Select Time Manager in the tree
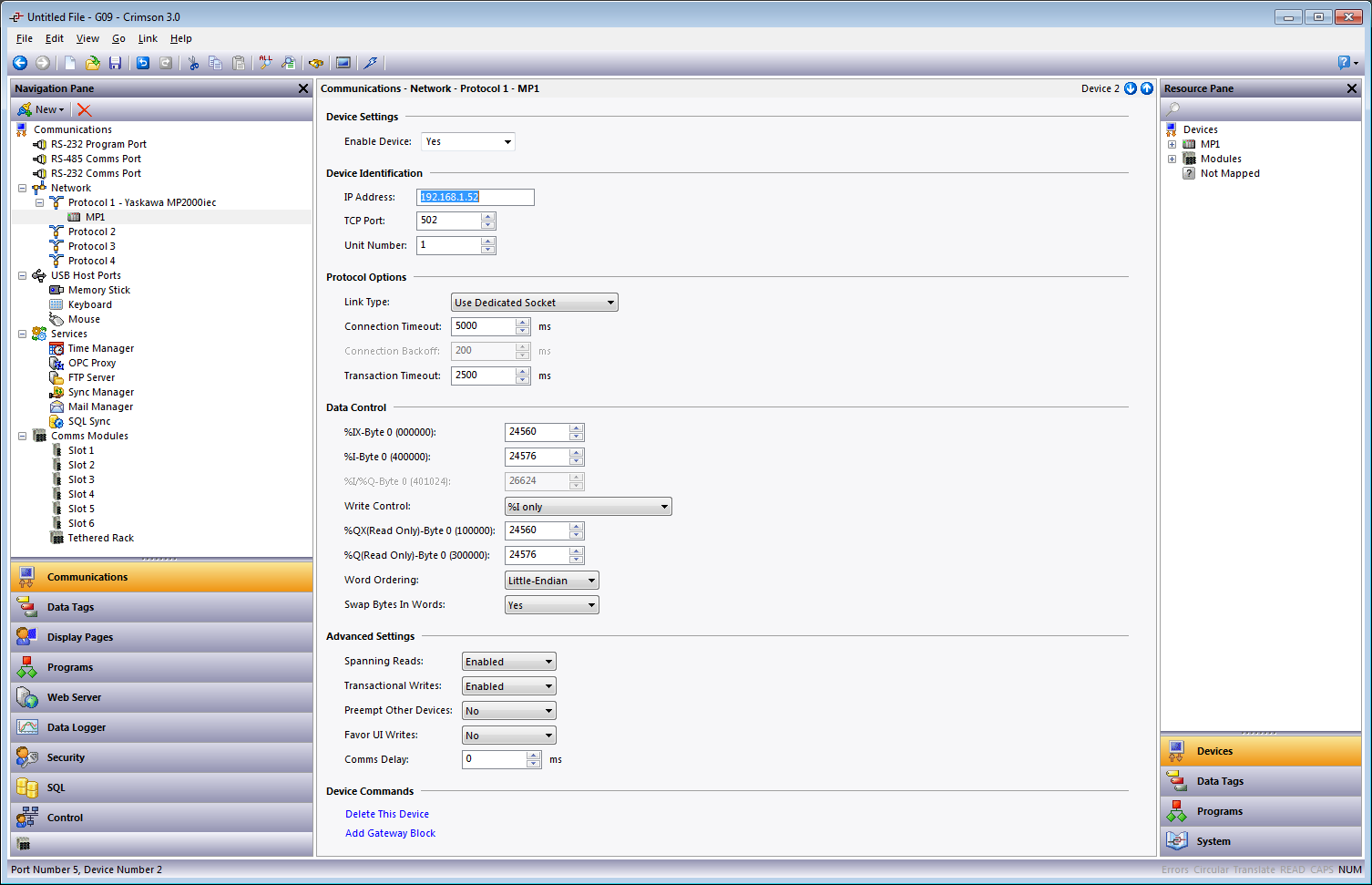1372x885 pixels. (x=100, y=348)
